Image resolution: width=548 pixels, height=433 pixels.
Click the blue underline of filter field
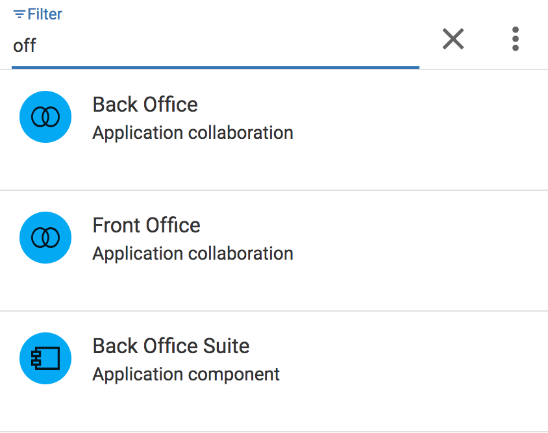[216, 67]
